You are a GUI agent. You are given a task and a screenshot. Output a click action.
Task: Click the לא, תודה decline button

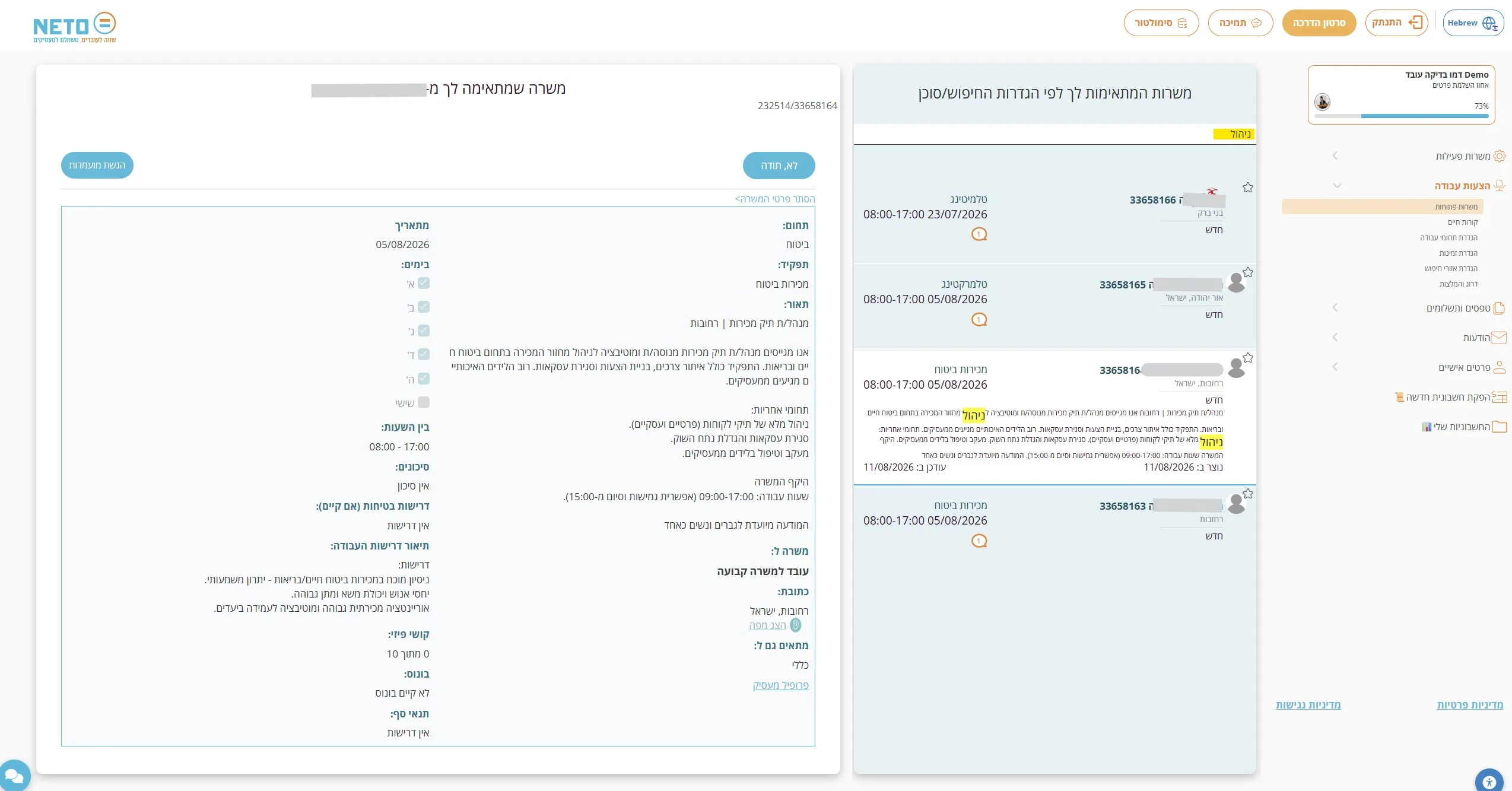click(x=779, y=166)
